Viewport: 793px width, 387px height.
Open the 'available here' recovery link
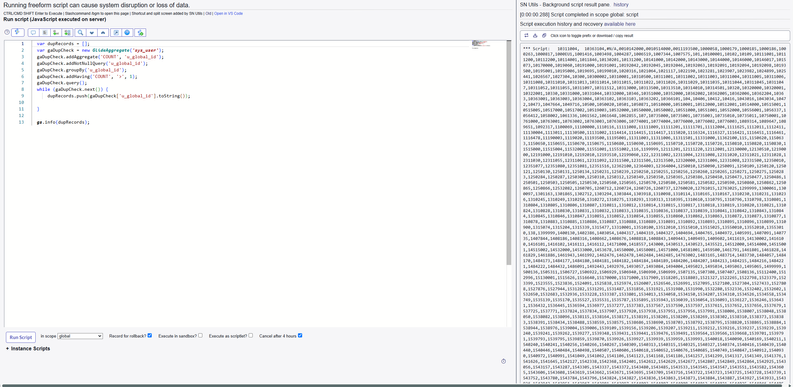click(x=620, y=24)
